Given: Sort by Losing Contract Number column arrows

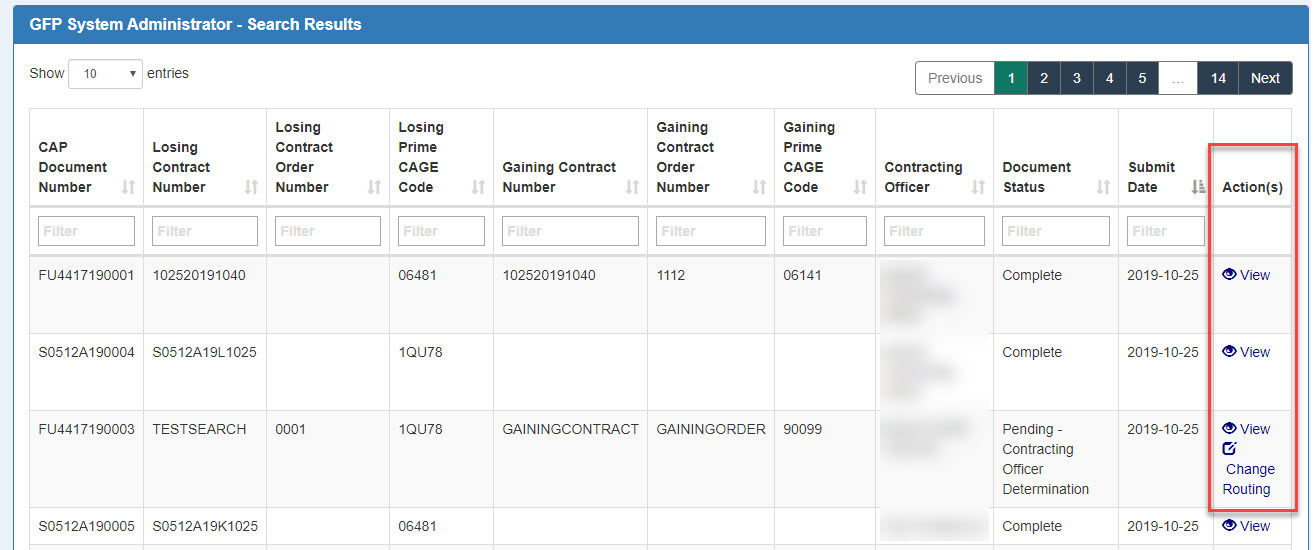Looking at the screenshot, I should coord(251,187).
